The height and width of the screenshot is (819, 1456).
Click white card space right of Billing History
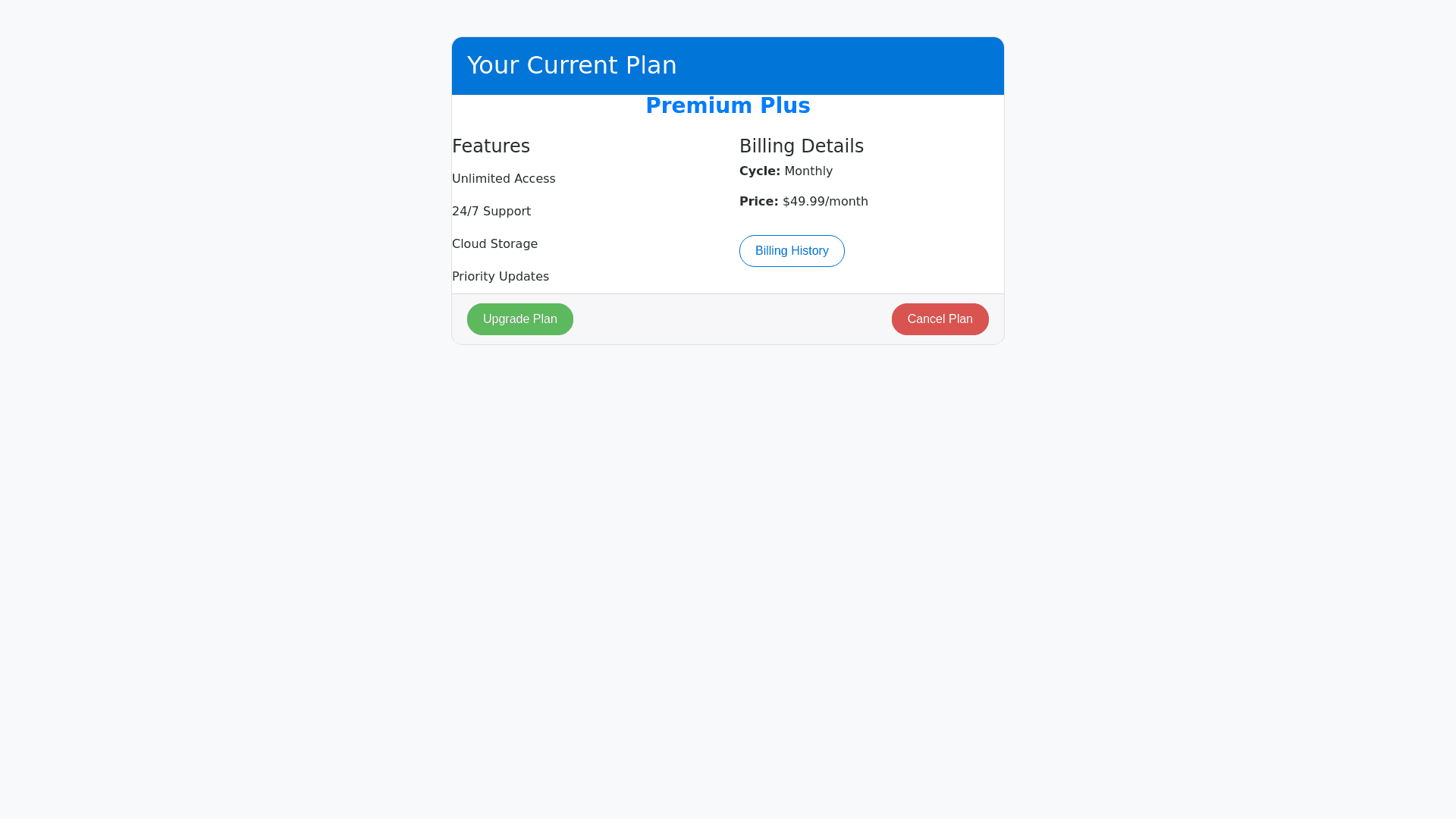pyautogui.click(x=925, y=251)
